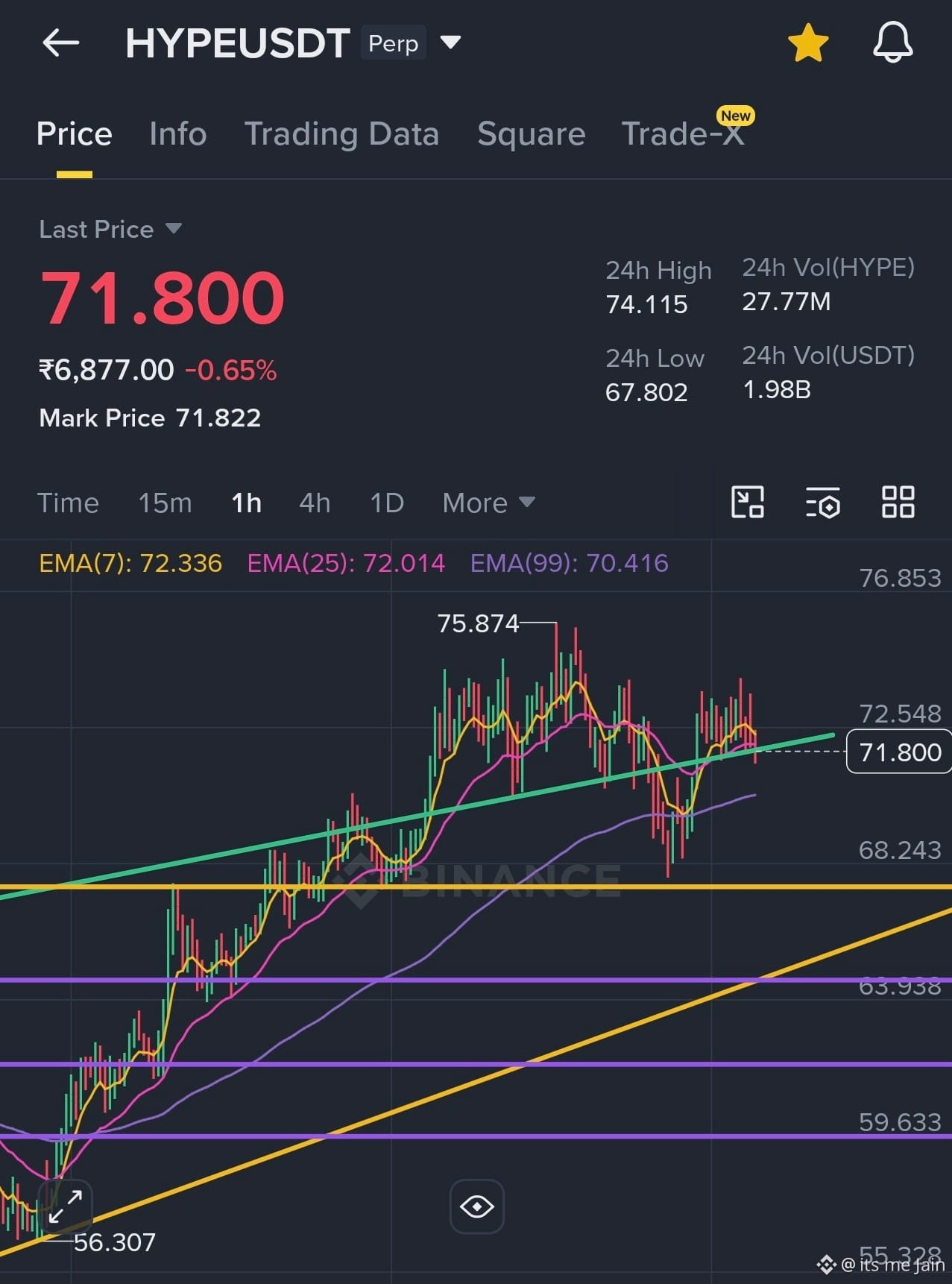This screenshot has width=952, height=1284.
Task: Tap the 24h Low value 67.802
Action: coord(646,392)
